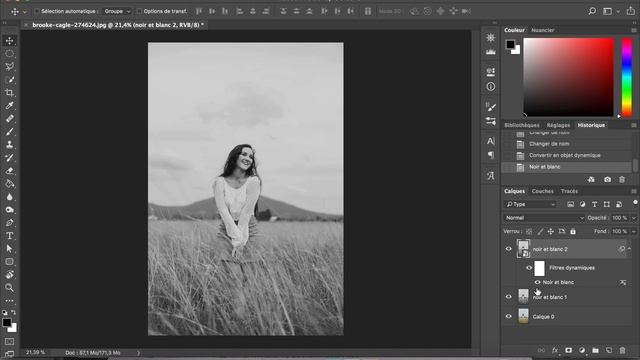This screenshot has width=640, height=360.
Task: Hide the Filtres dynamiques effects
Action: click(x=529, y=268)
